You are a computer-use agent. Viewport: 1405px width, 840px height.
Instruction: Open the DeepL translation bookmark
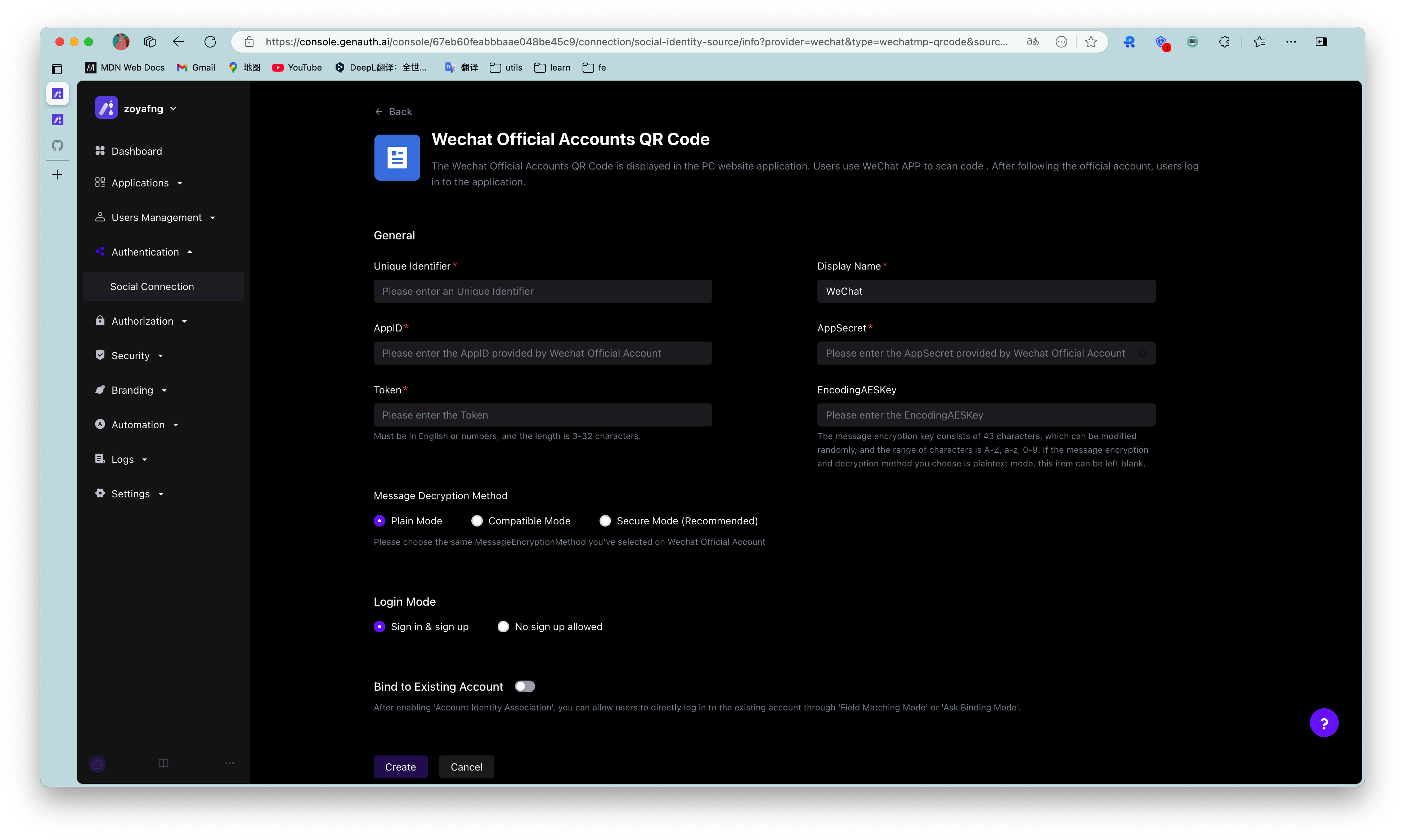[x=381, y=67]
